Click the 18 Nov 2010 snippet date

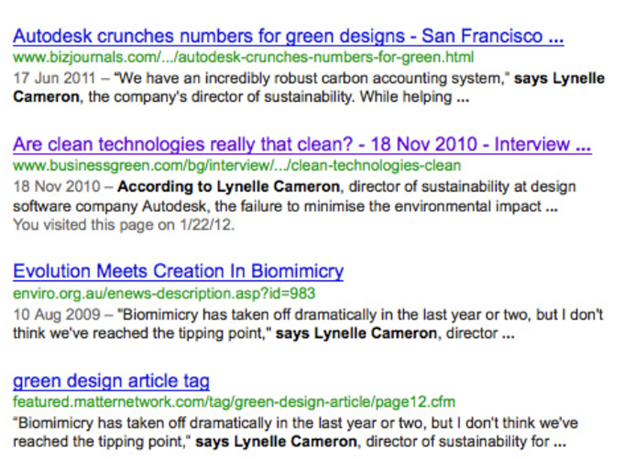tap(57, 186)
